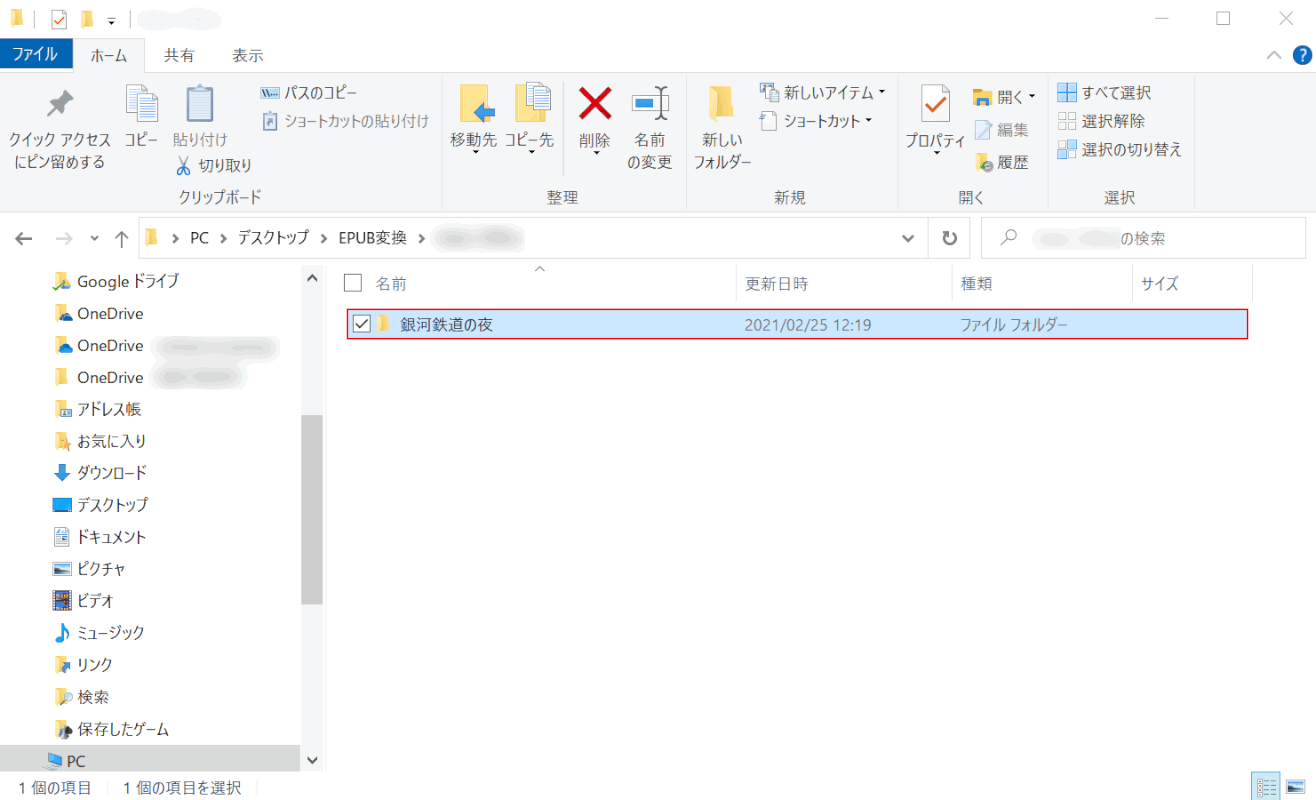1316x800 pixels.
Task: Switch to large icons view toggle
Action: pyautogui.click(x=1295, y=787)
